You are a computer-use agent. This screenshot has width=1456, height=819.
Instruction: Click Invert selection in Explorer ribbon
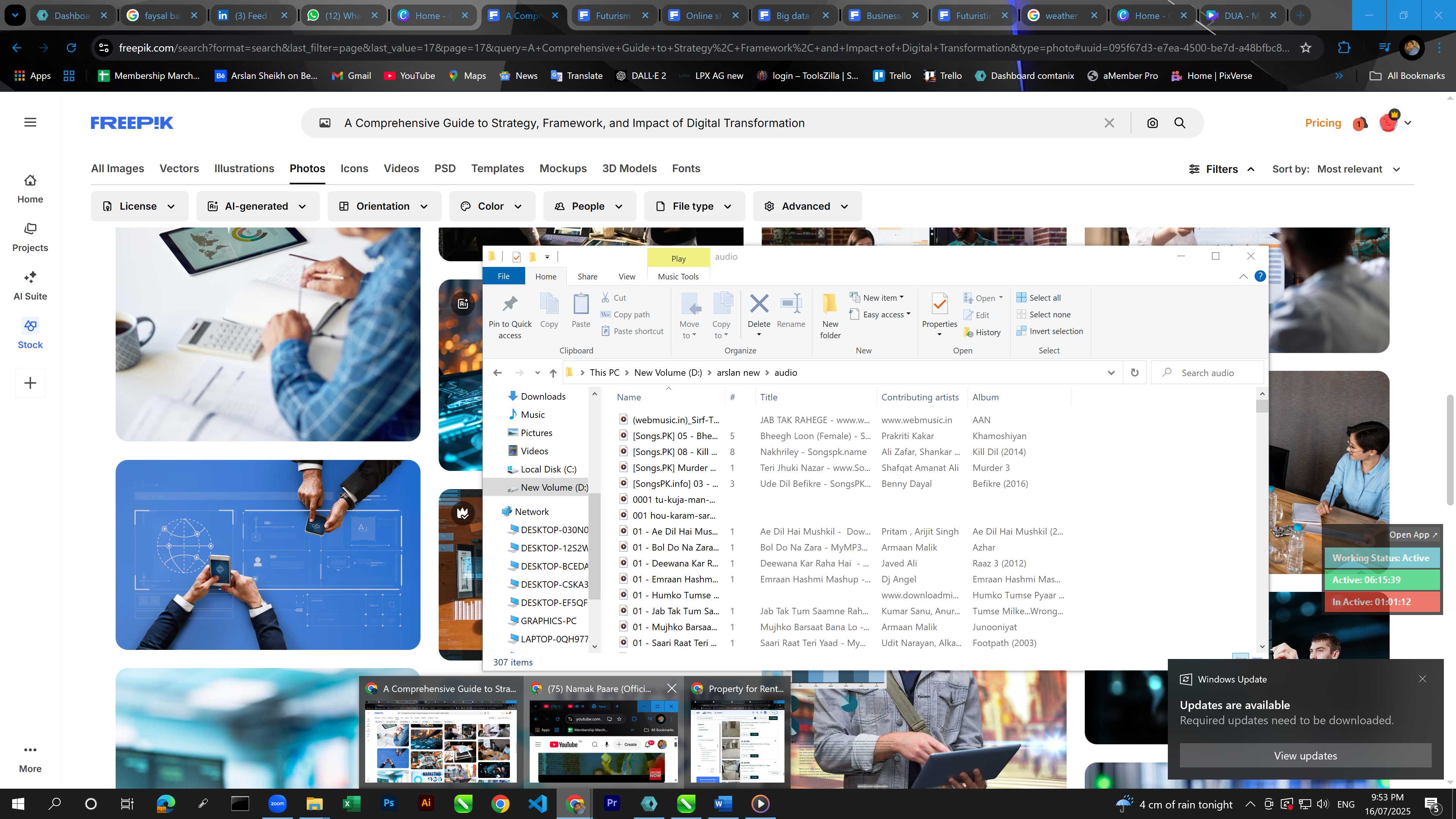pyautogui.click(x=1050, y=331)
